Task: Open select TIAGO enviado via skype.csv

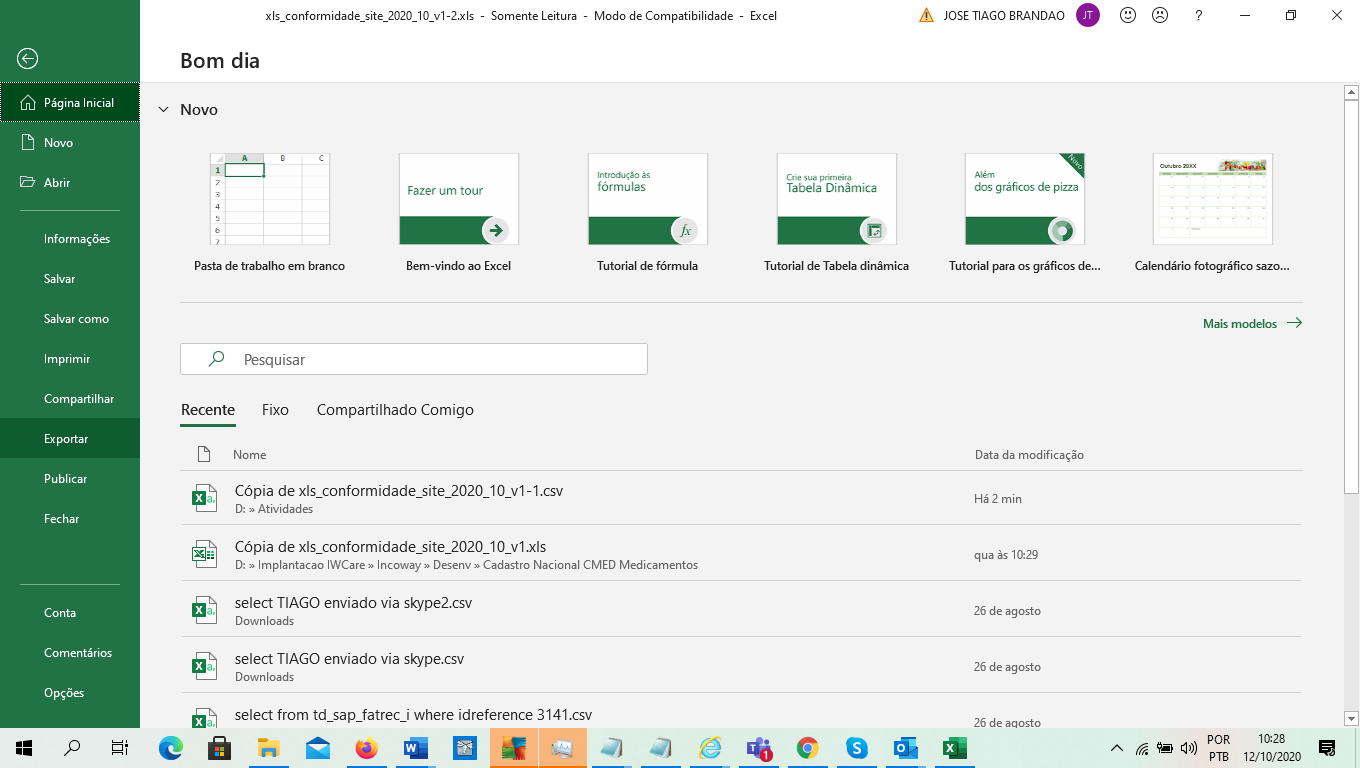Action: tap(741, 666)
